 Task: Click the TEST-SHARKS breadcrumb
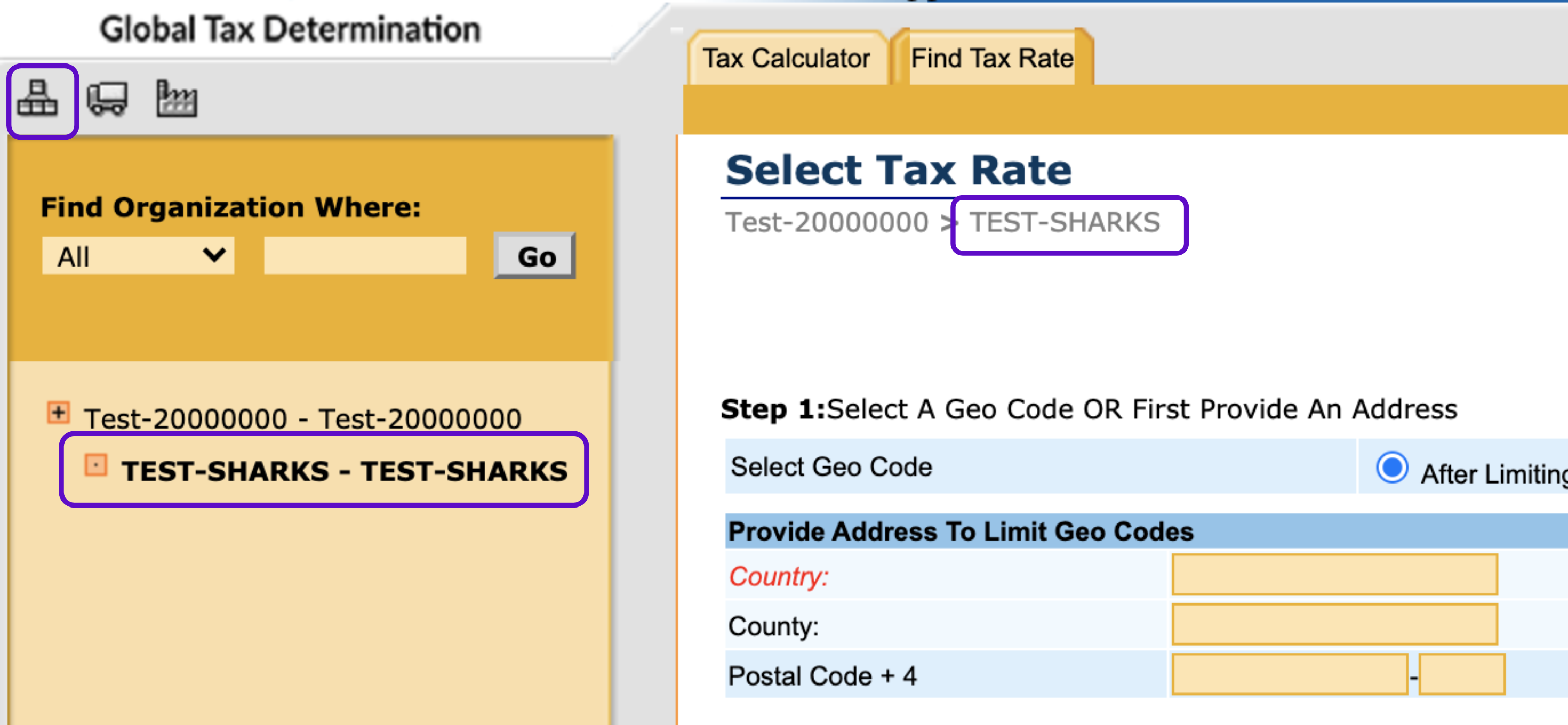(1065, 223)
